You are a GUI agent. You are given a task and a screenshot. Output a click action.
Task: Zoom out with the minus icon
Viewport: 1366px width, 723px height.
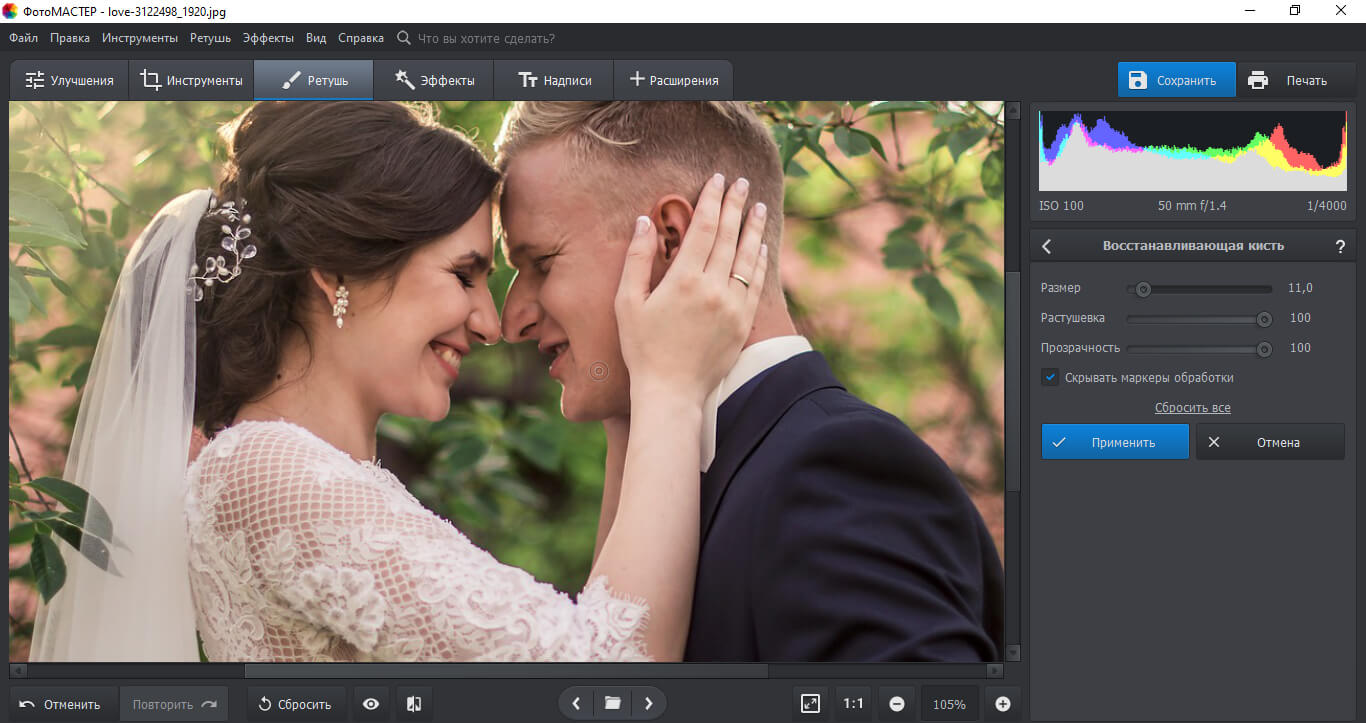click(897, 704)
